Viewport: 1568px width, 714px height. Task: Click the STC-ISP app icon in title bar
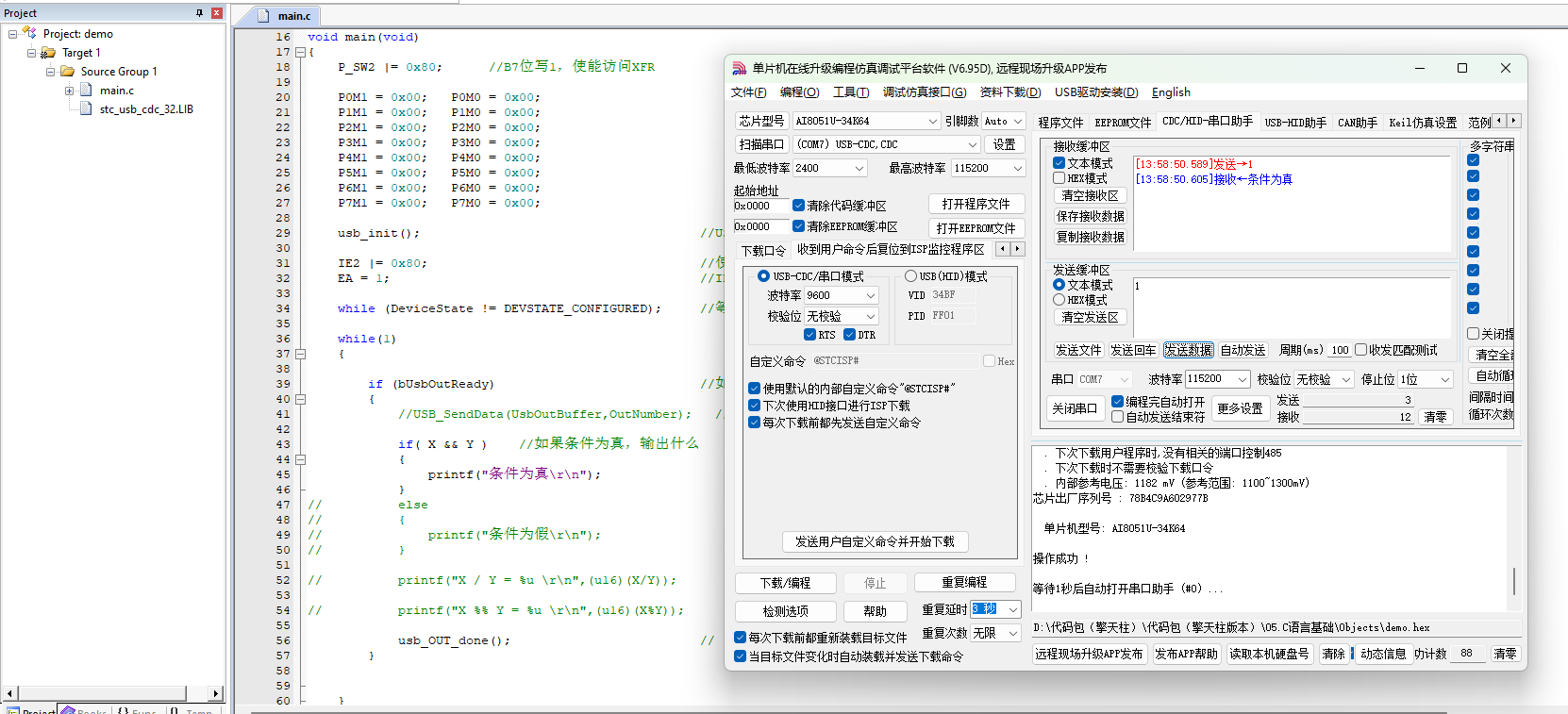740,69
